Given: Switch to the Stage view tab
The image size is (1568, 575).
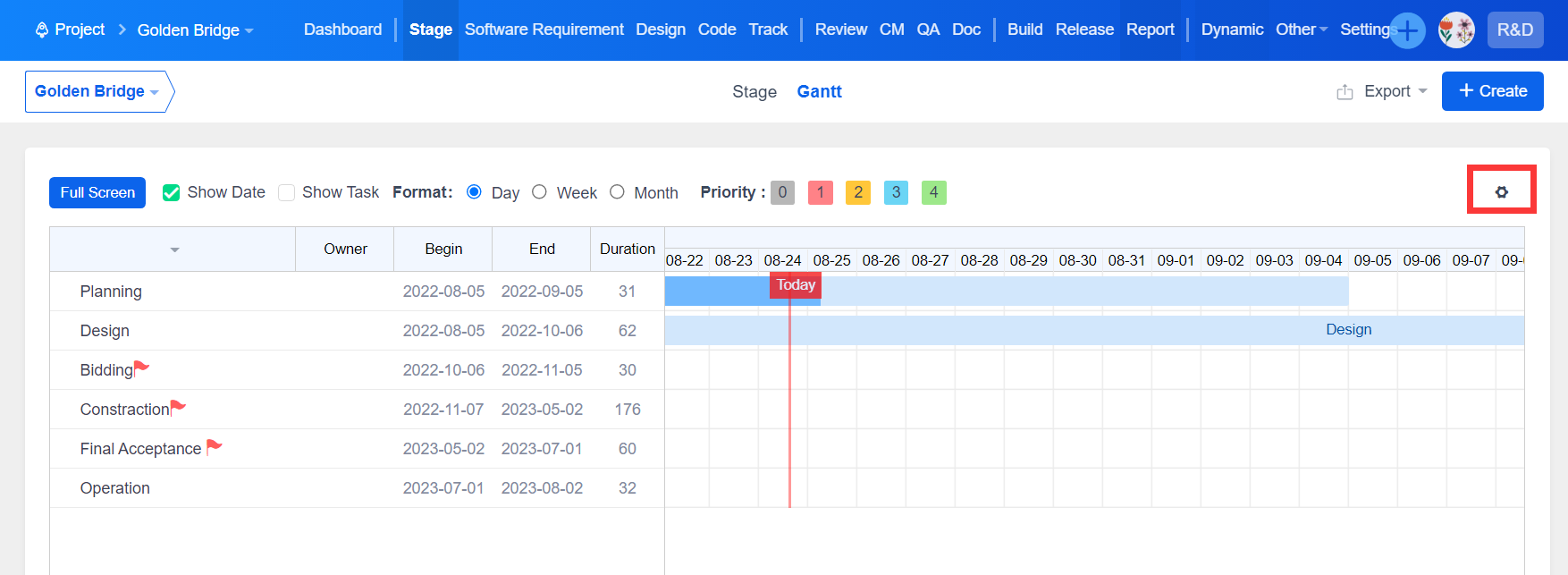Looking at the screenshot, I should pyautogui.click(x=754, y=91).
